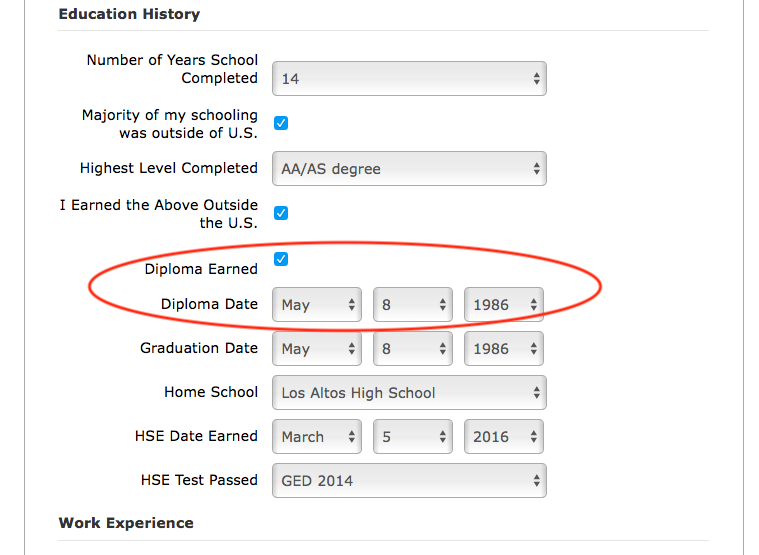Toggle the Diploma Earned checkbox
This screenshot has width=759, height=555.
click(x=281, y=259)
